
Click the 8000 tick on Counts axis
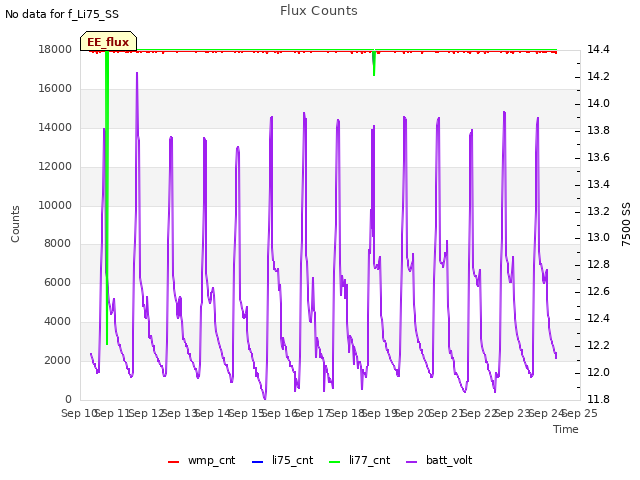point(58,243)
